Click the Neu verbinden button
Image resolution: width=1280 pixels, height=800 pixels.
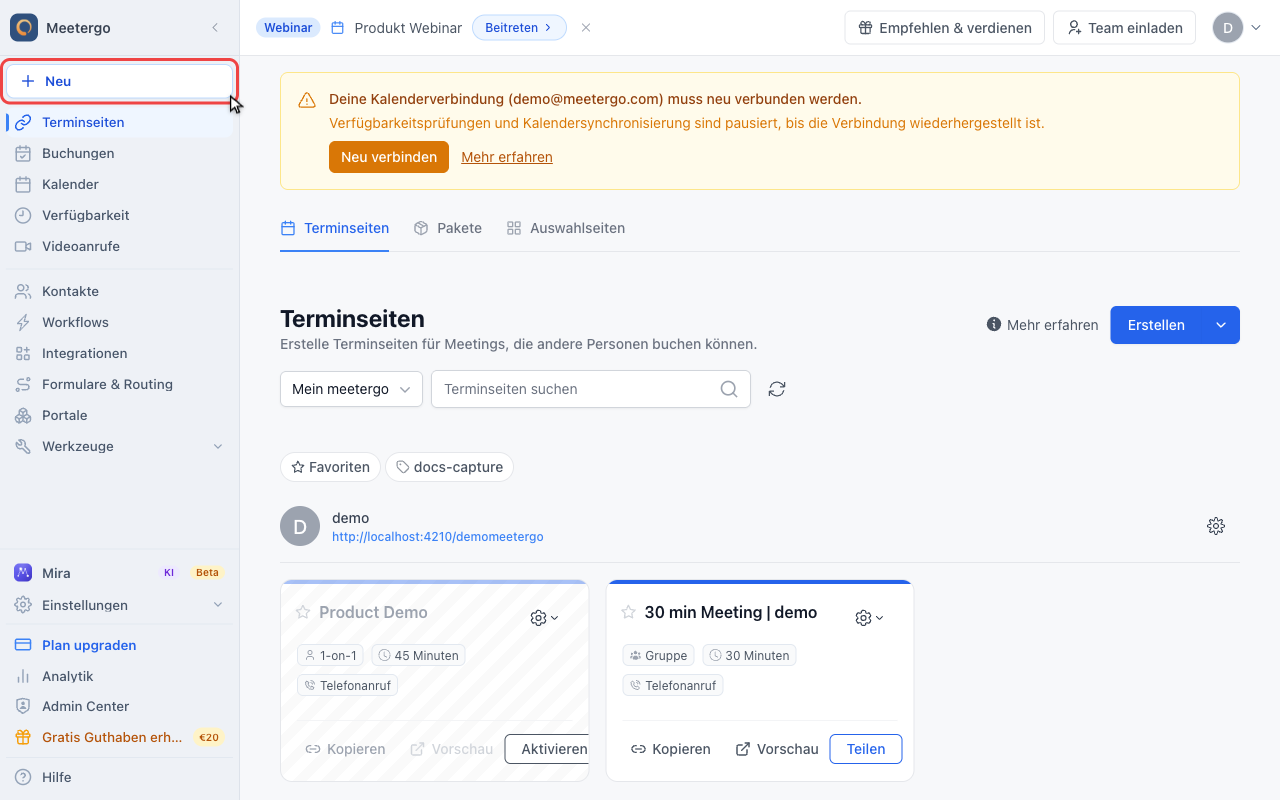(x=389, y=157)
